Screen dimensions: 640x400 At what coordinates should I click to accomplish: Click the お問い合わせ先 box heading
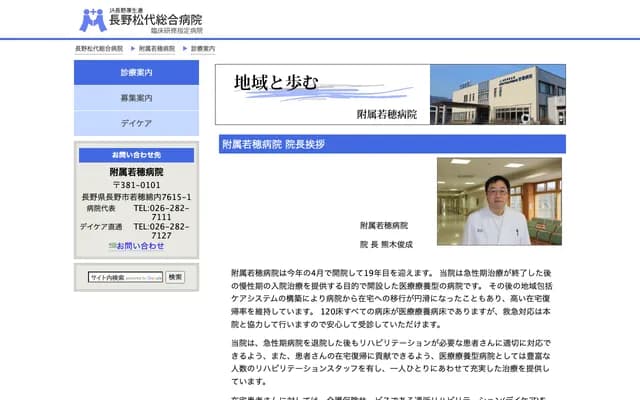tap(136, 155)
